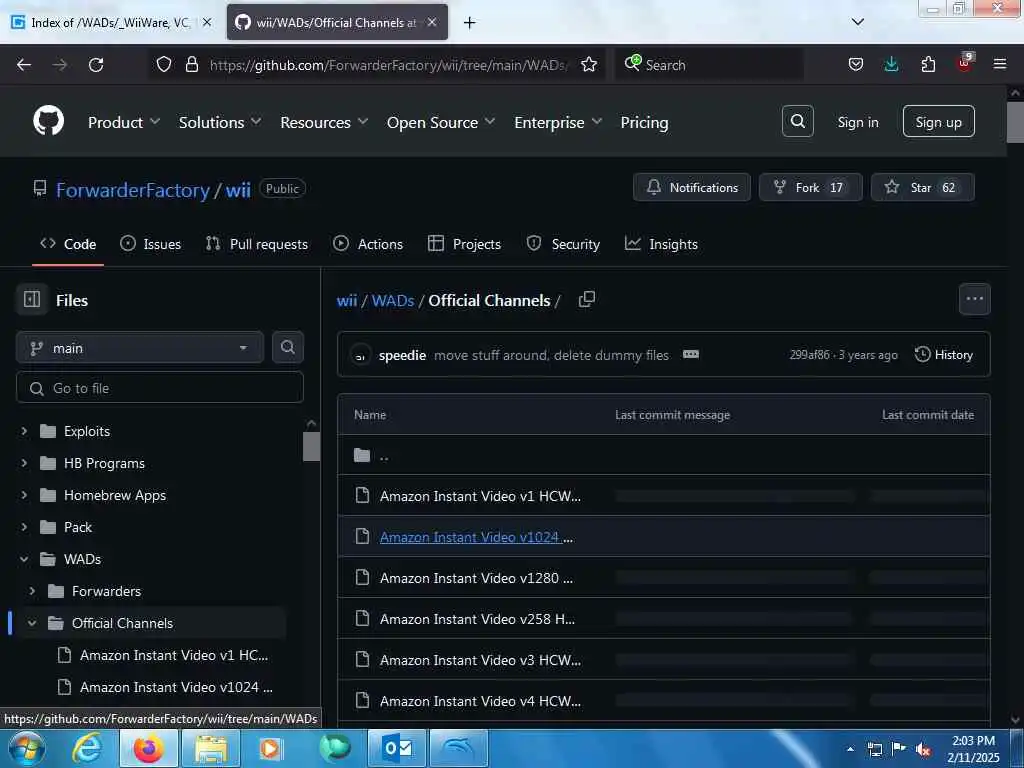1024x768 pixels.
Task: Open Firefox extensions puzzle icon
Action: pyautogui.click(x=927, y=64)
